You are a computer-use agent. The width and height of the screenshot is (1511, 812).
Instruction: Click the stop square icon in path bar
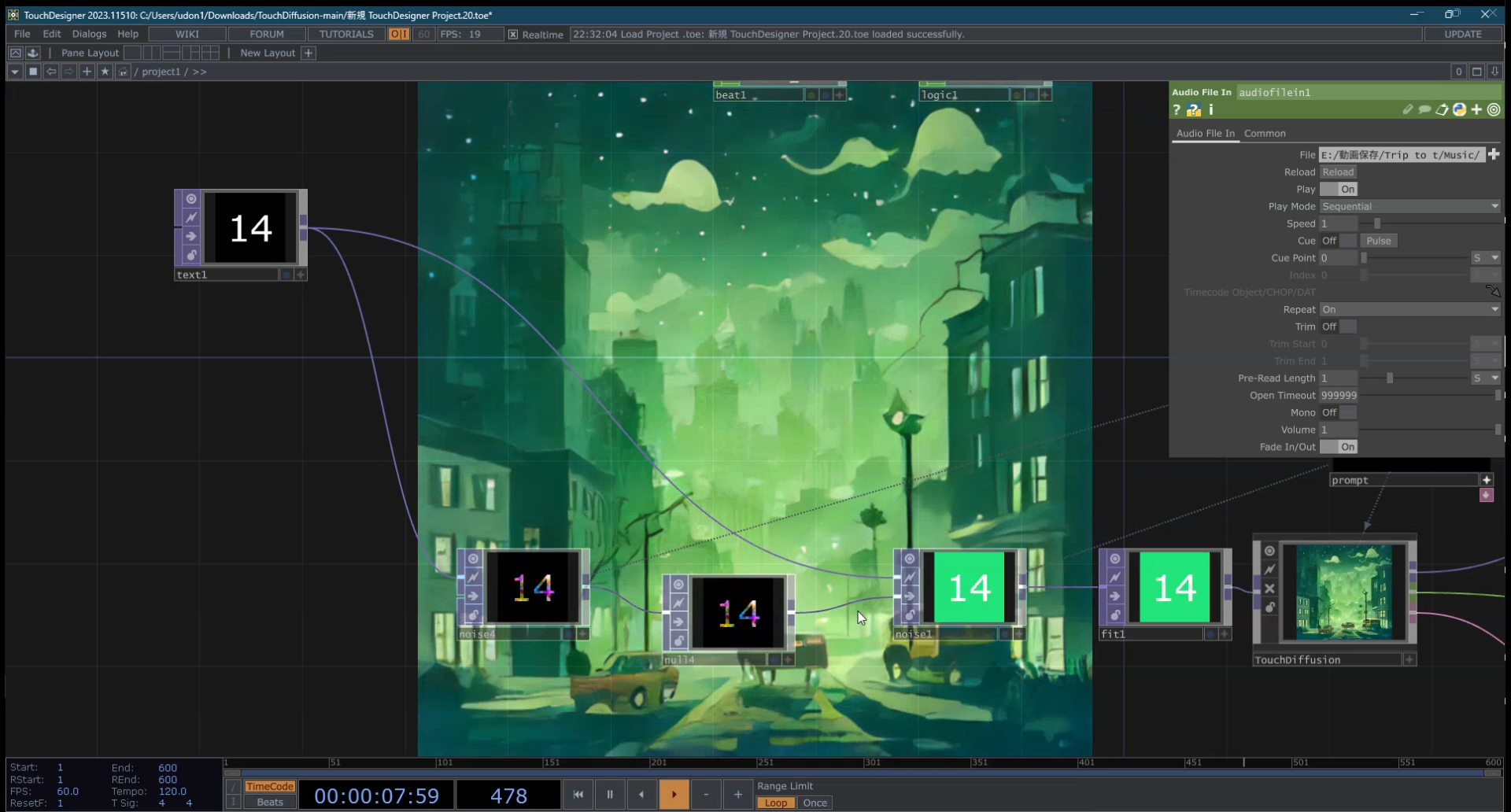pyautogui.click(x=33, y=72)
